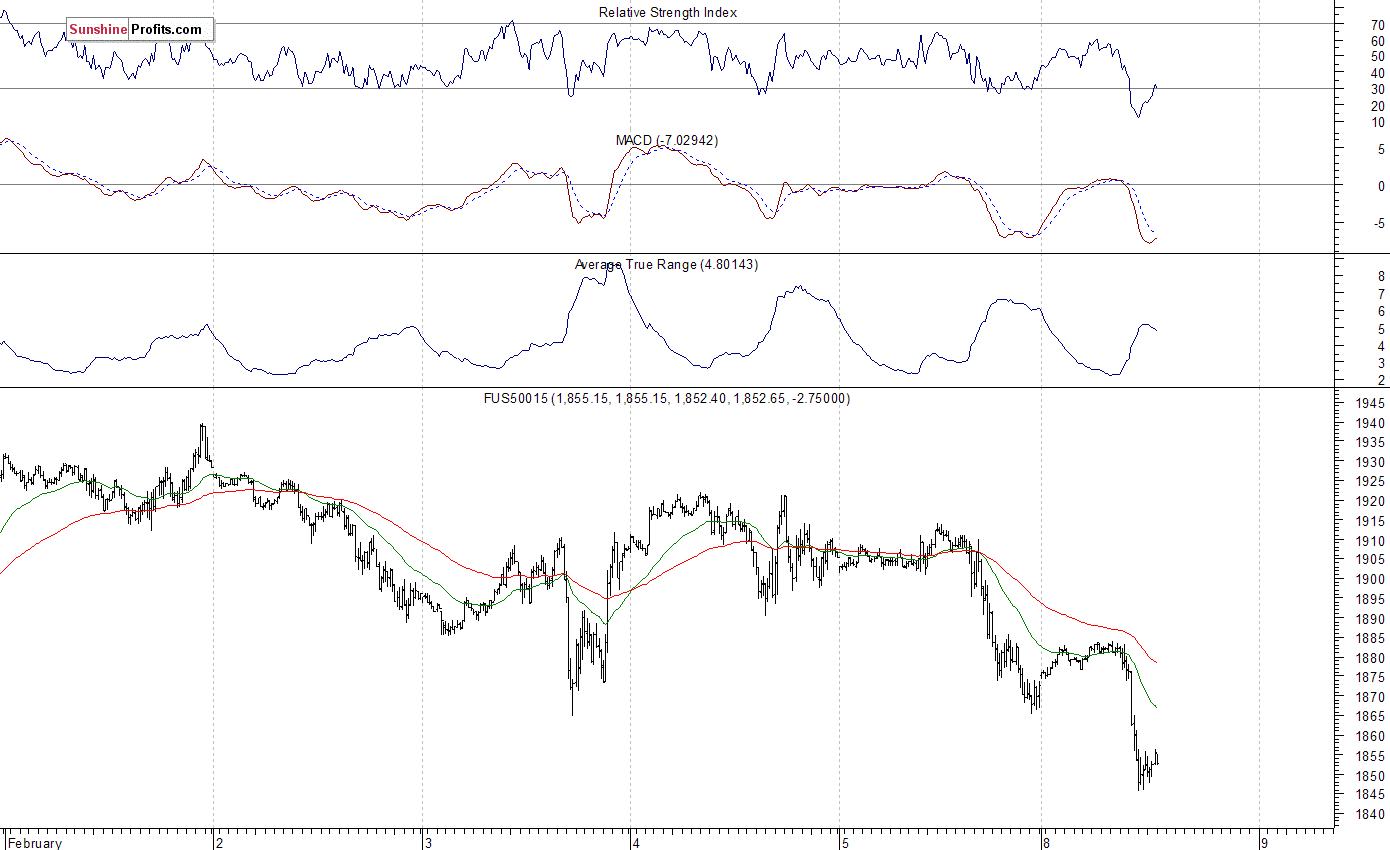Click the date label 3 on the axis

(x=430, y=842)
